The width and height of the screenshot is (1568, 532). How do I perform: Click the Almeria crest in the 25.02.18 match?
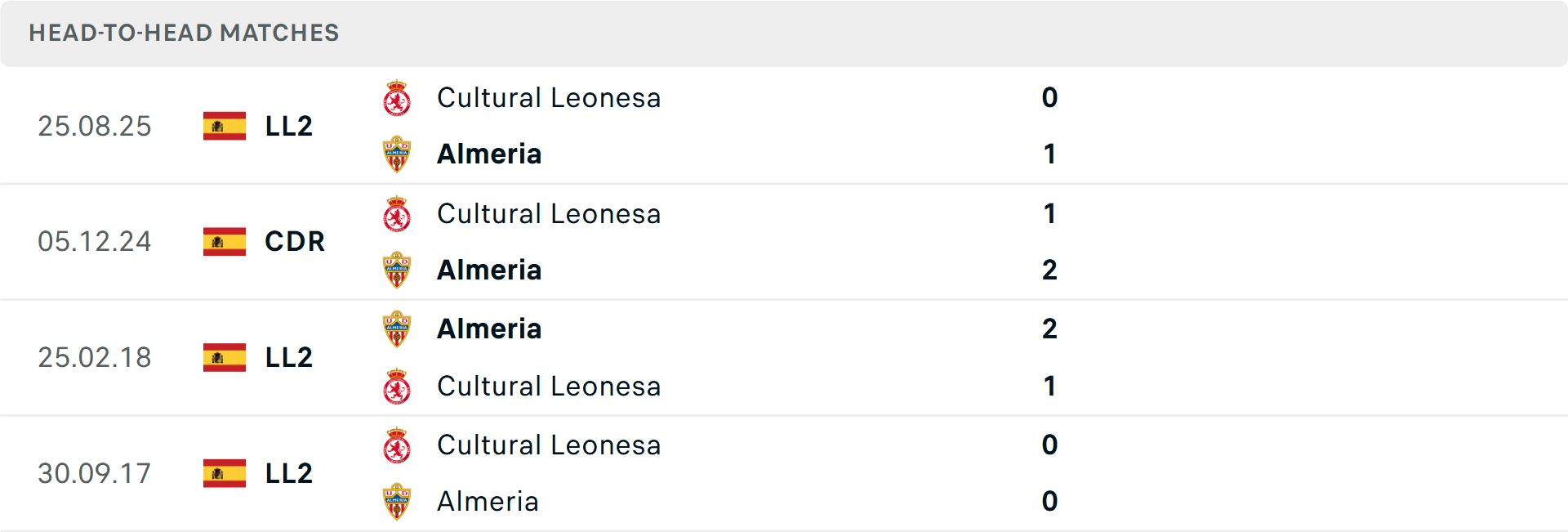[x=397, y=329]
